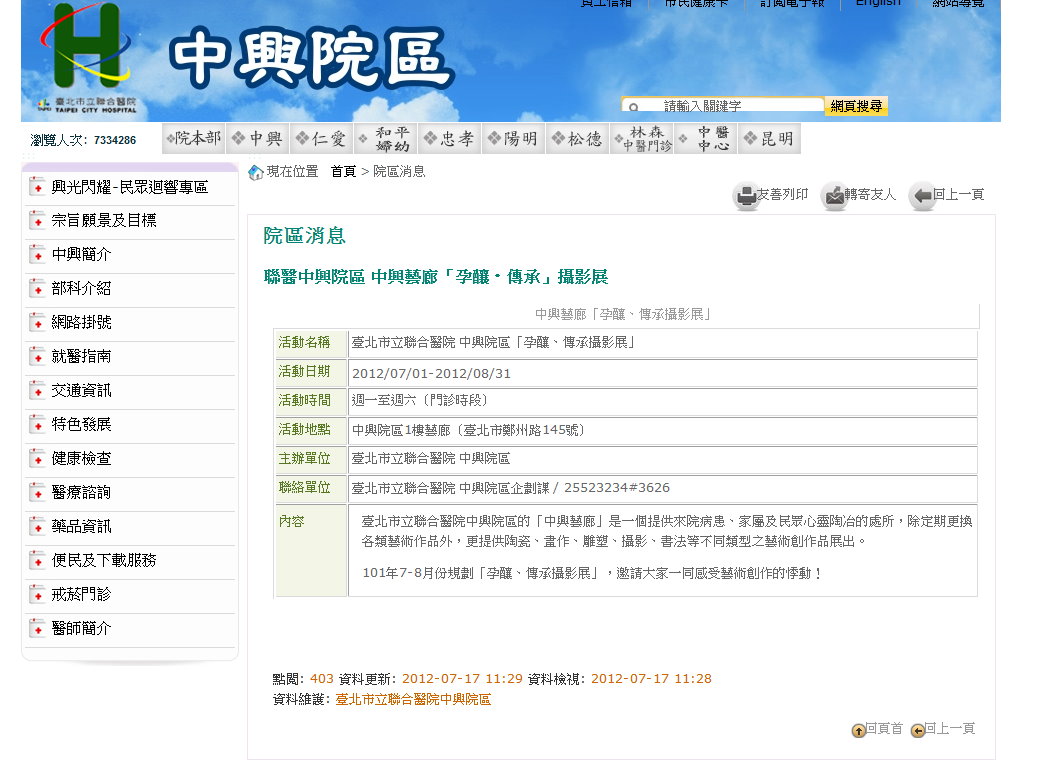The image size is (1040, 773).
Task: Open 交通資訊 in the sidebar
Action: click(82, 391)
